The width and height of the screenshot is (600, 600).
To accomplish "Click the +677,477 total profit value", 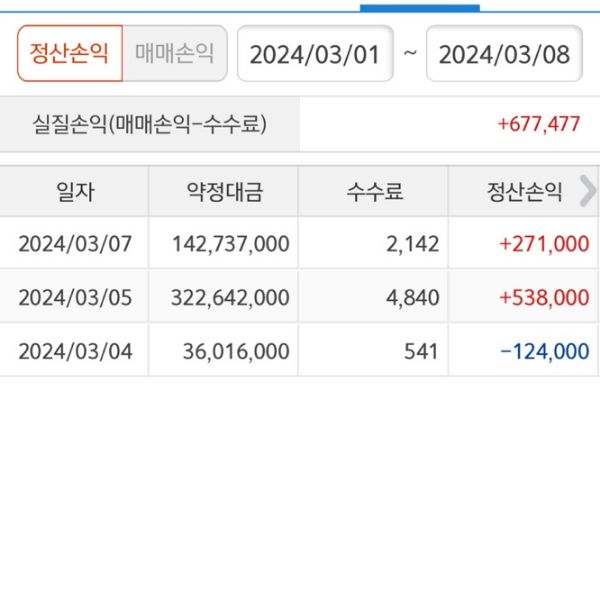I will coord(538,124).
